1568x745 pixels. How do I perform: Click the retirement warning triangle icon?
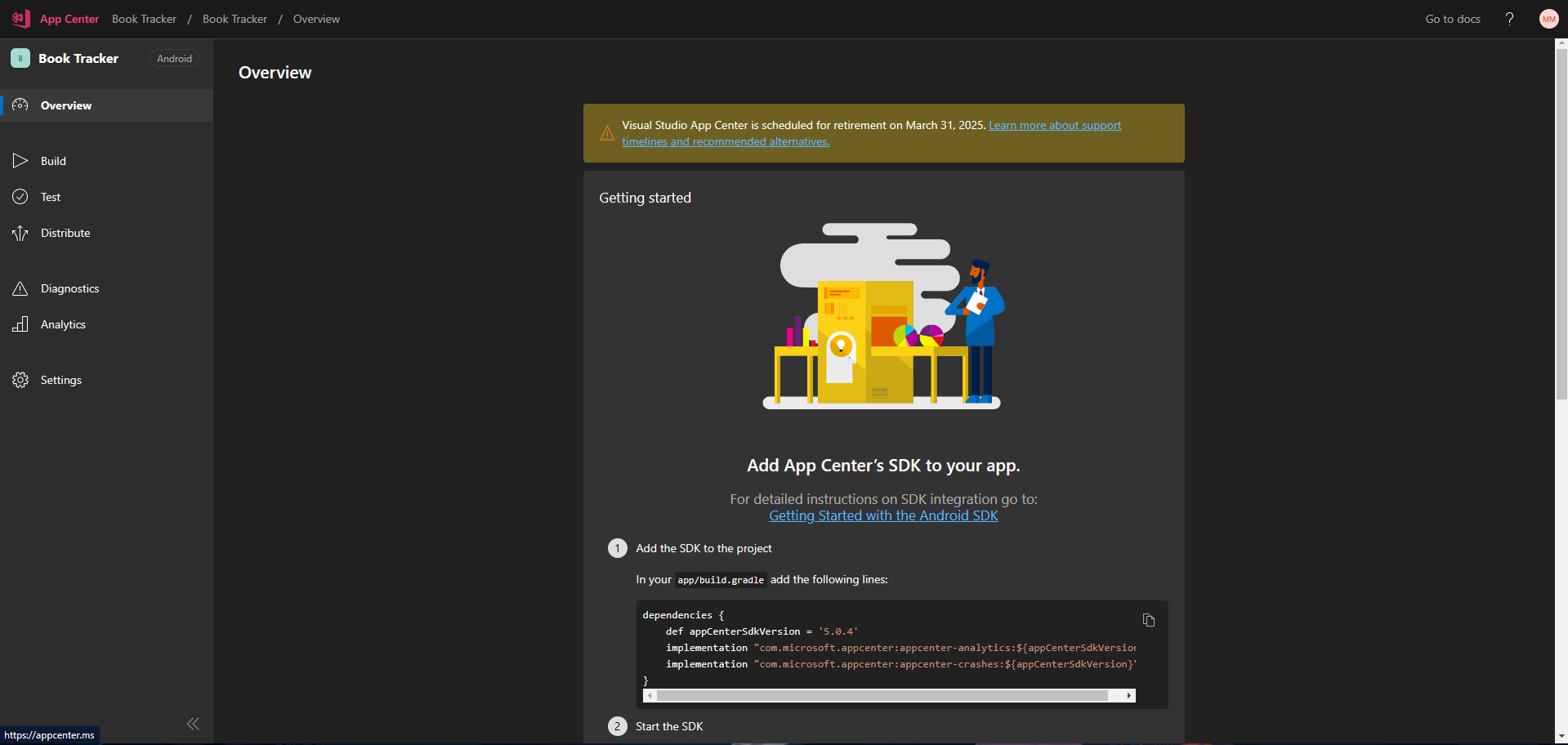tap(607, 133)
